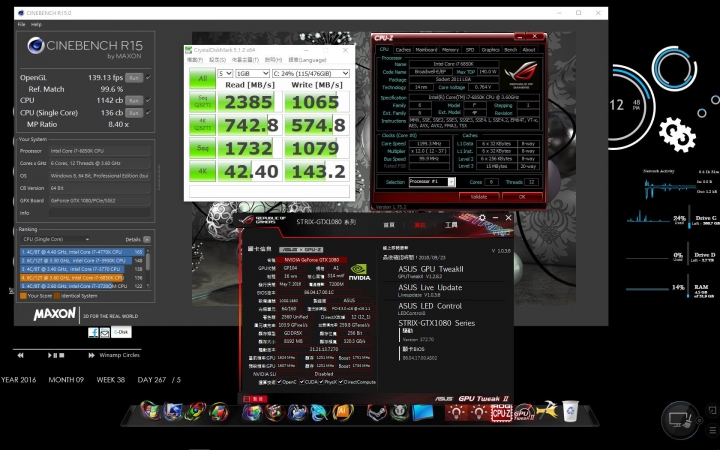Click the email envelope icon on desktop
Image resolution: width=720 pixels, height=450 pixels.
(105, 332)
